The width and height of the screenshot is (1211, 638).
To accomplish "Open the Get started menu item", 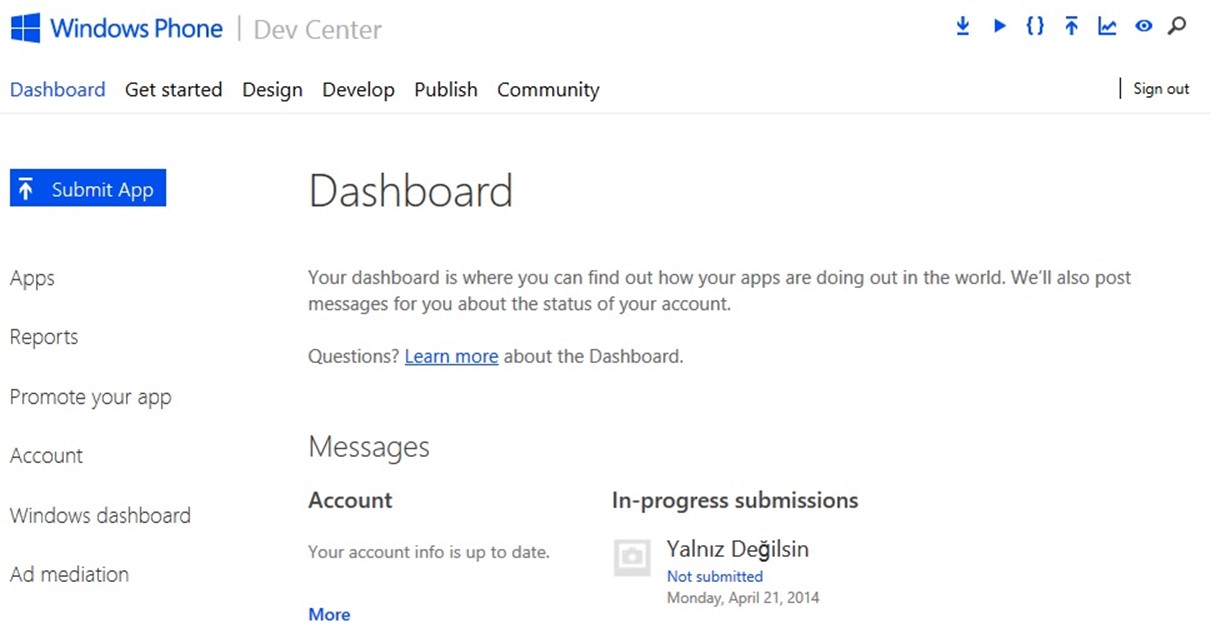I will click(x=174, y=90).
